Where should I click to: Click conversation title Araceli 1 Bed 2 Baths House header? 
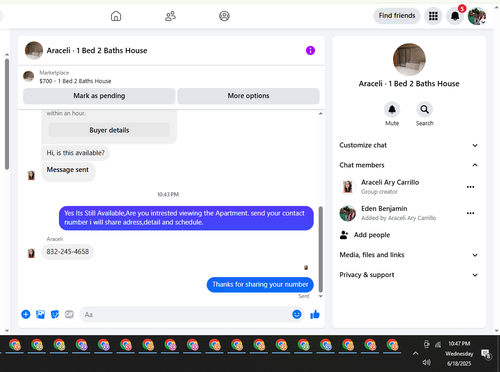[97, 51]
